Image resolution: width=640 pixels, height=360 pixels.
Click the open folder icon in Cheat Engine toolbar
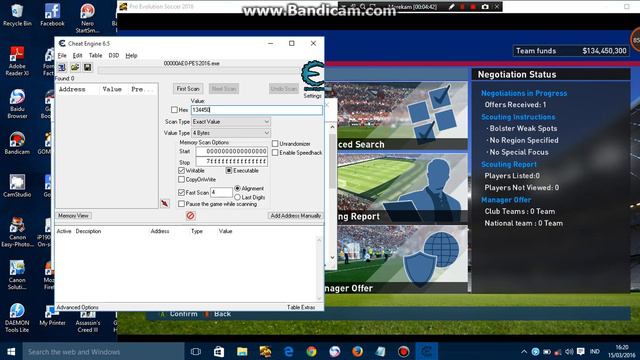75,67
